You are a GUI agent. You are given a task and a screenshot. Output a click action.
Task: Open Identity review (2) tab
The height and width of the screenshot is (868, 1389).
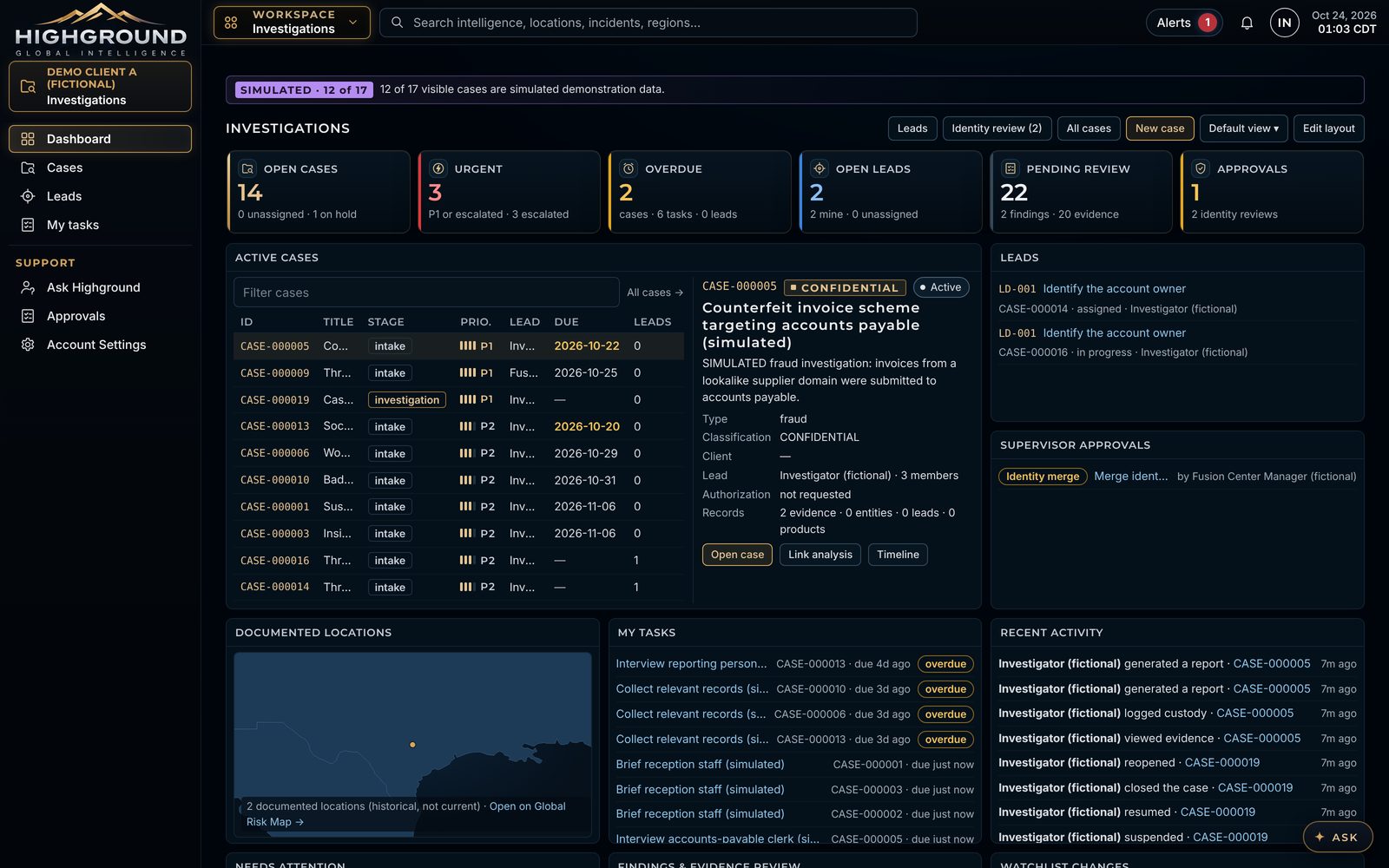click(x=997, y=128)
